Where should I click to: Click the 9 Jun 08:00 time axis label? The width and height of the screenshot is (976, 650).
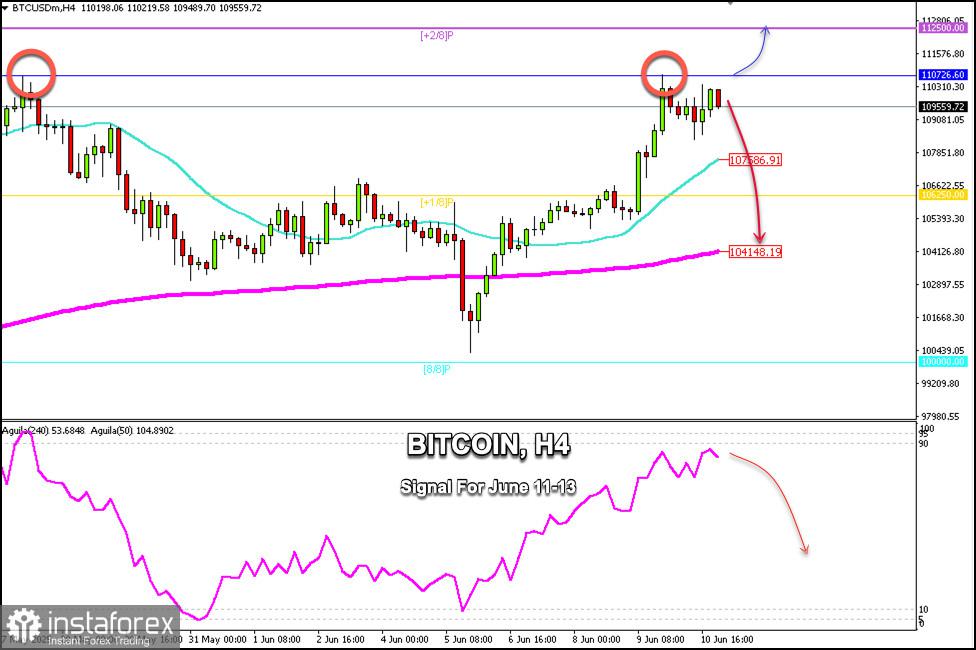tap(660, 639)
